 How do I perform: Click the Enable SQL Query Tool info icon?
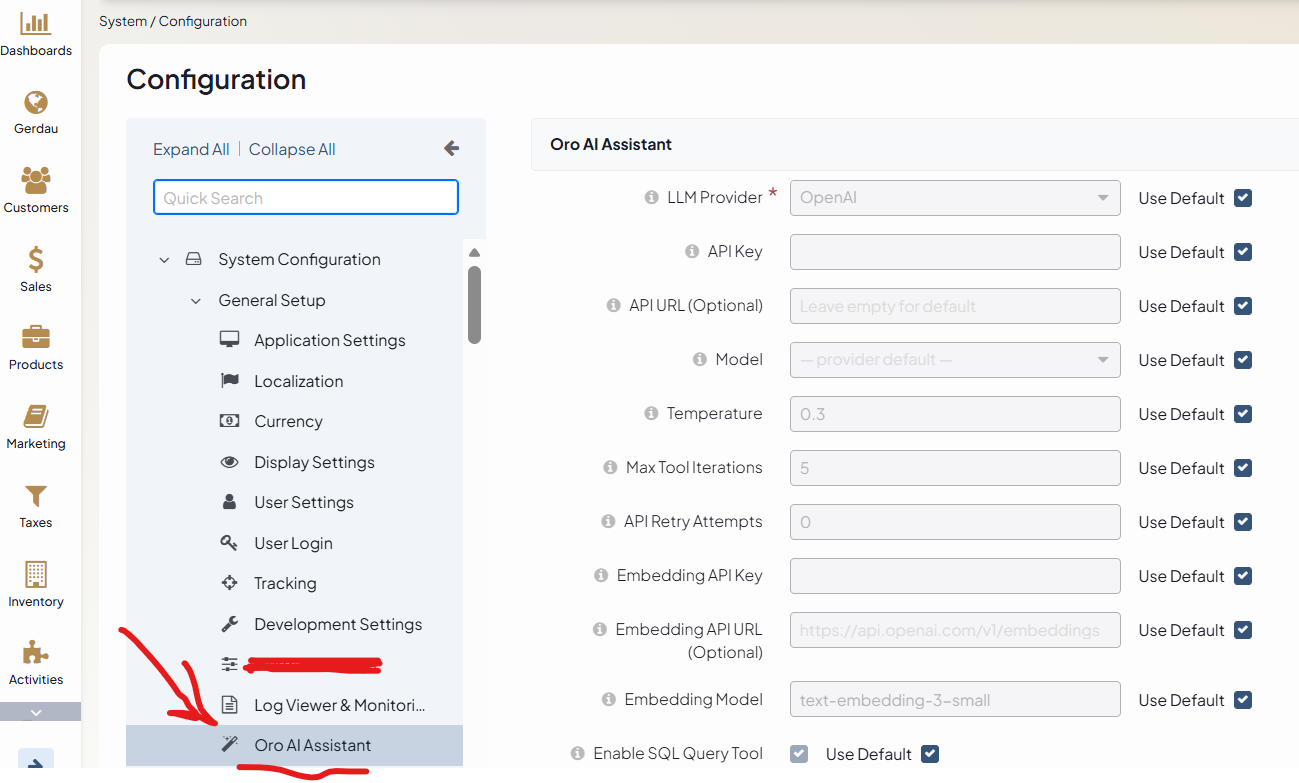[x=577, y=754]
